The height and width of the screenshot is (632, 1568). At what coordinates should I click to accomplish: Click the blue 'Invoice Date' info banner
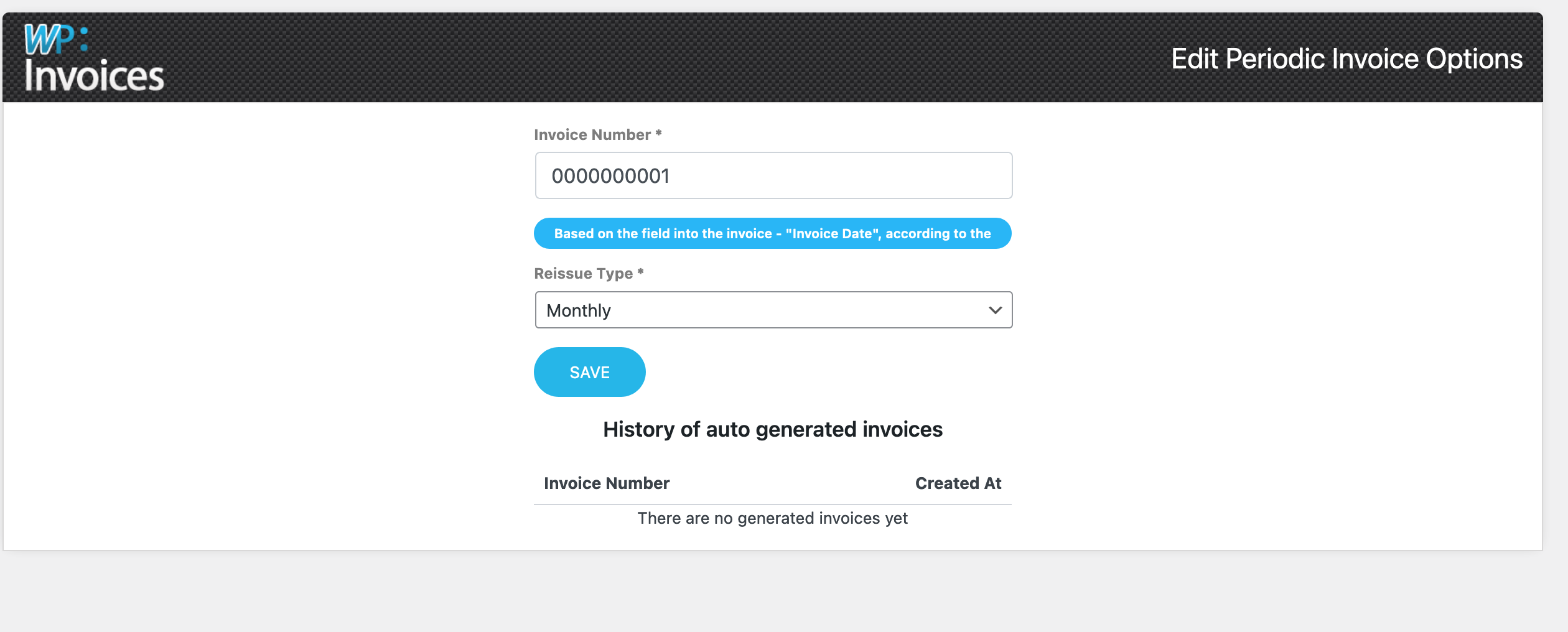point(772,233)
